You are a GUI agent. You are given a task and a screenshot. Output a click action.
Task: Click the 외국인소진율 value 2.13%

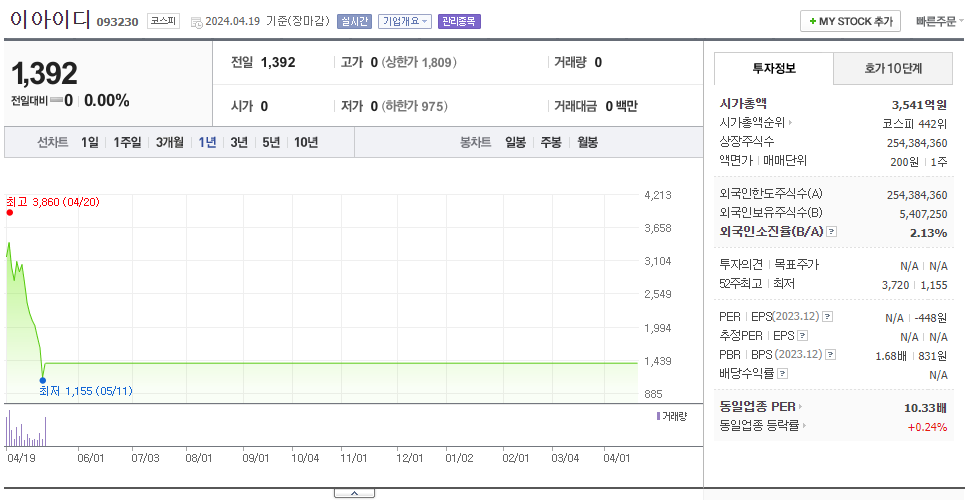point(928,233)
